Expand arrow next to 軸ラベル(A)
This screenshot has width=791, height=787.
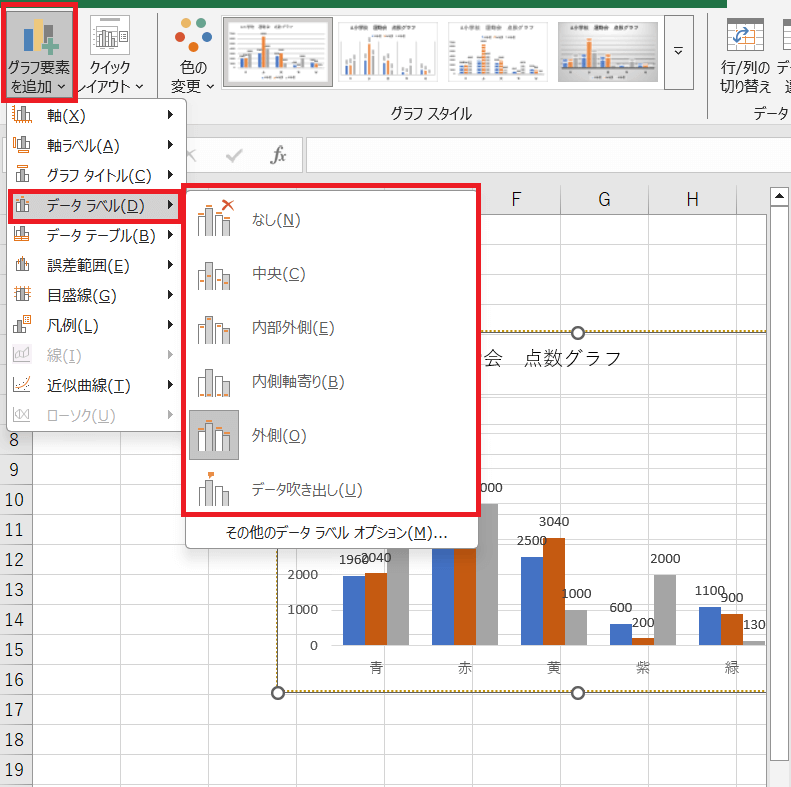click(171, 145)
